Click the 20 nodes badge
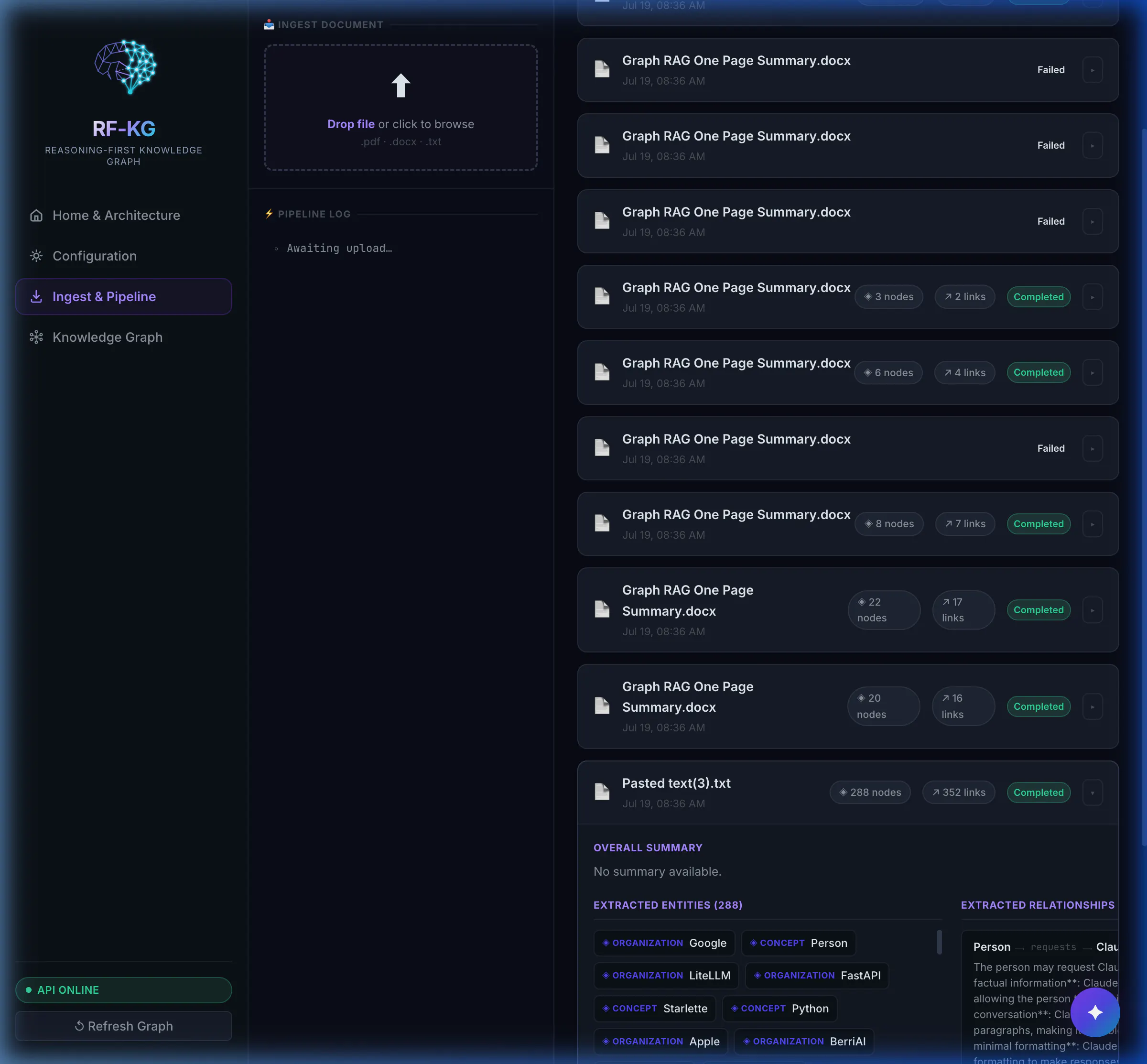The image size is (1147, 1064). (x=883, y=706)
